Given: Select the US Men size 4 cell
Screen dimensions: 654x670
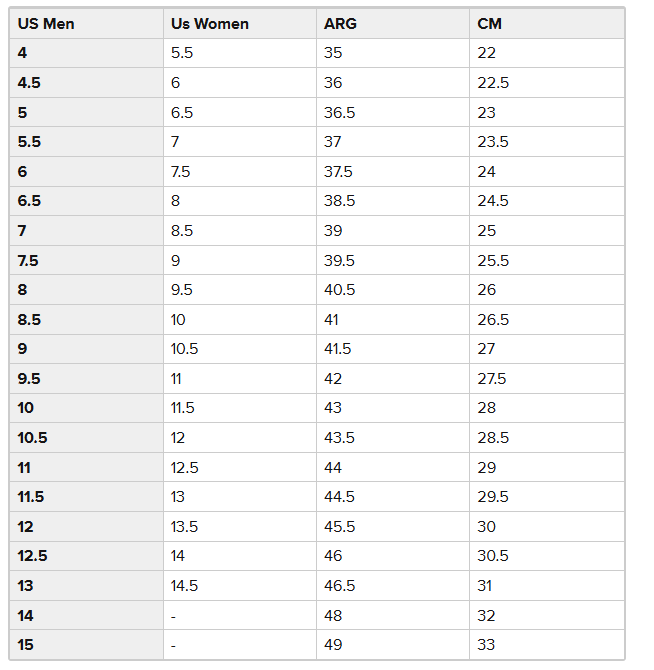Looking at the screenshot, I should pyautogui.click(x=23, y=53).
